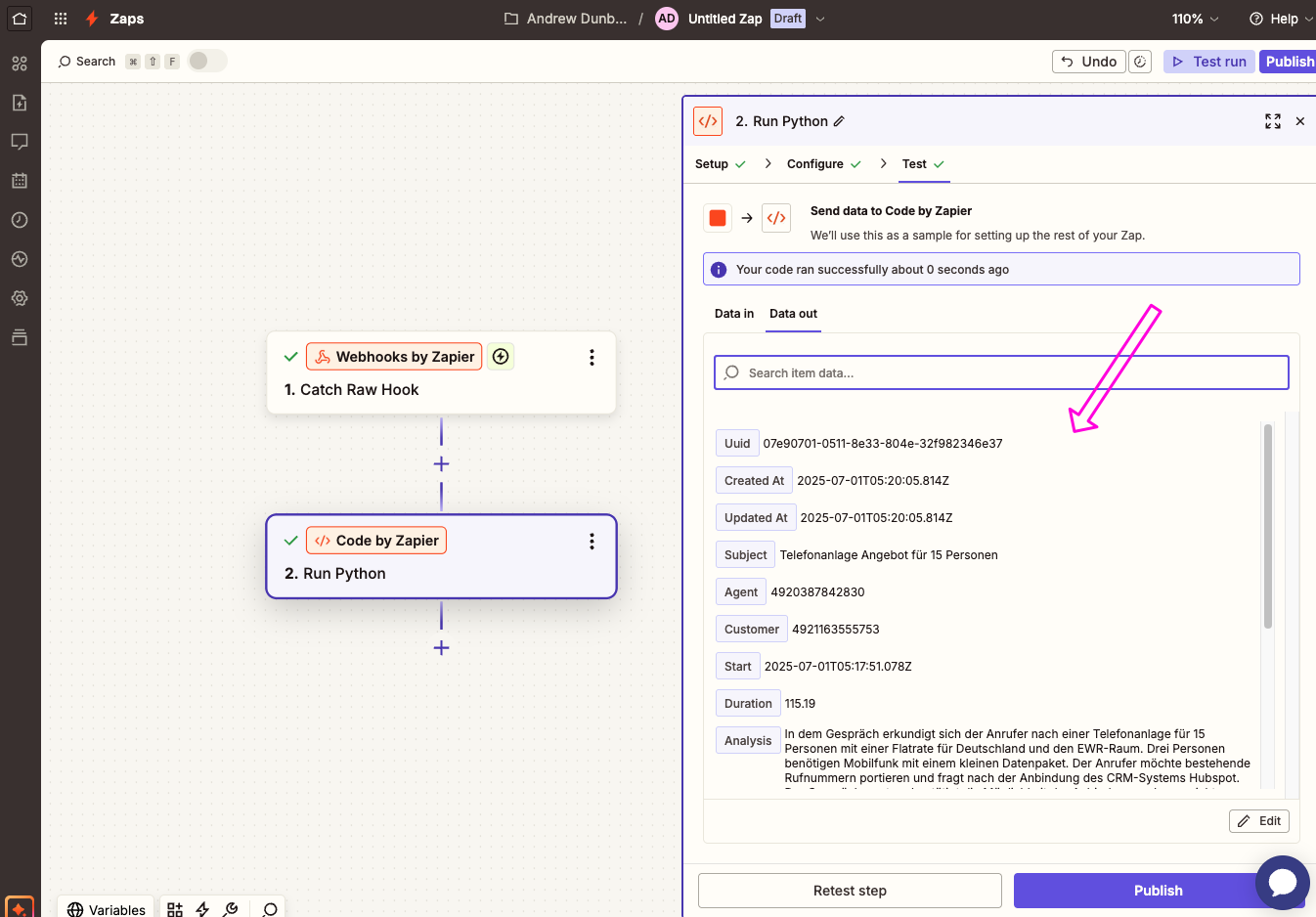Open the gear settings sidebar icon
Screen dimensions: 1316x917
click(x=20, y=298)
